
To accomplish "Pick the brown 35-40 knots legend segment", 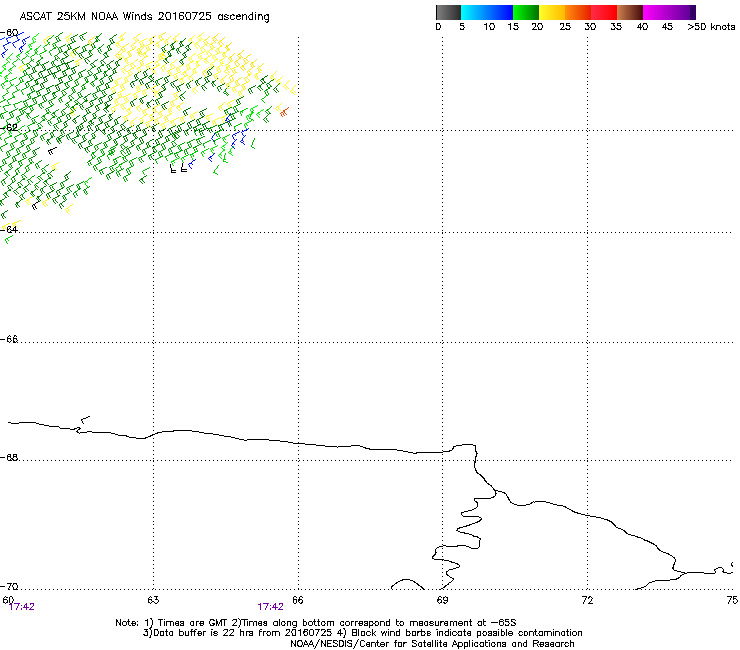I will [x=630, y=12].
